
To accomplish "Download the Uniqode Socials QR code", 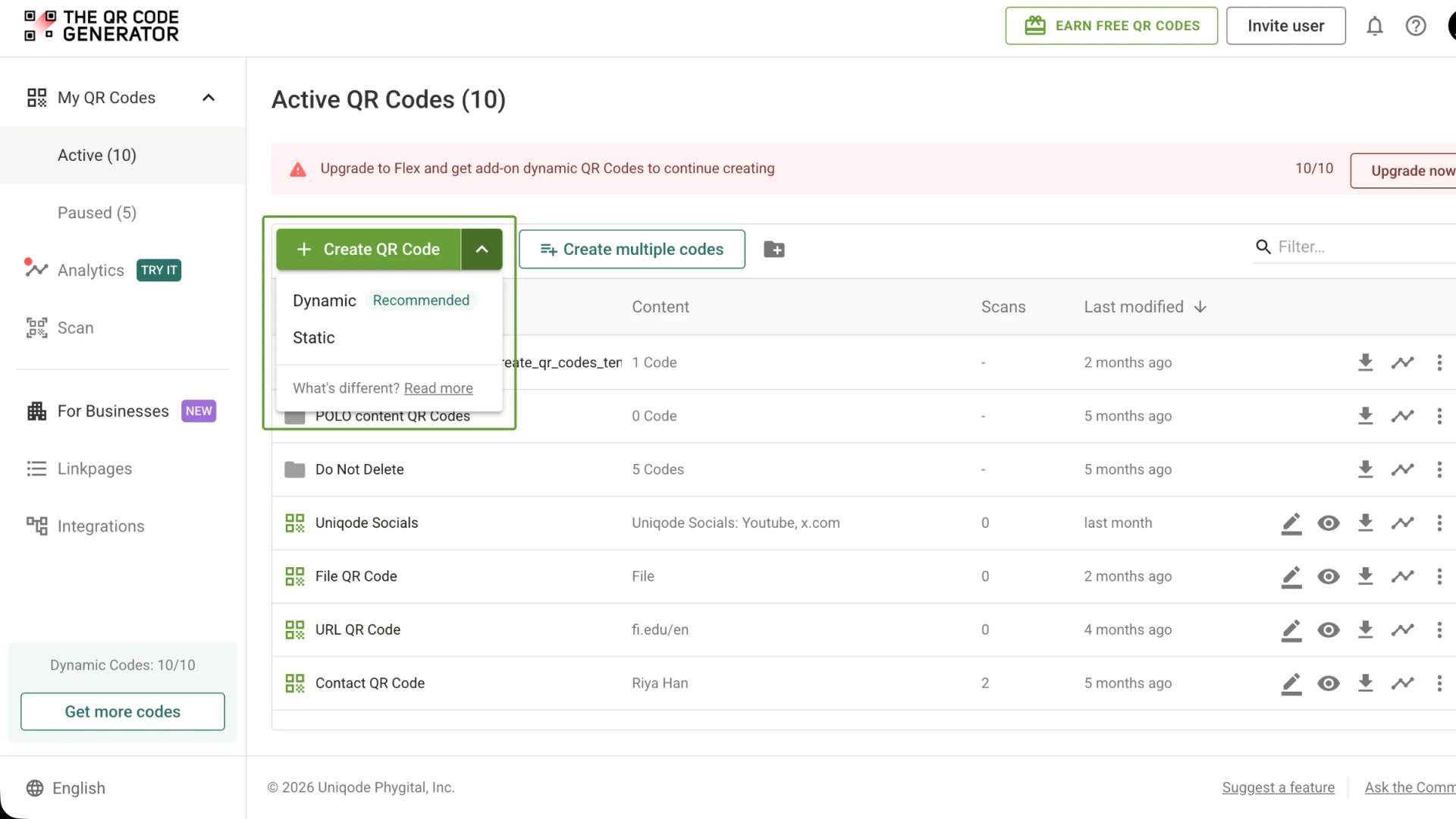I will (1365, 523).
